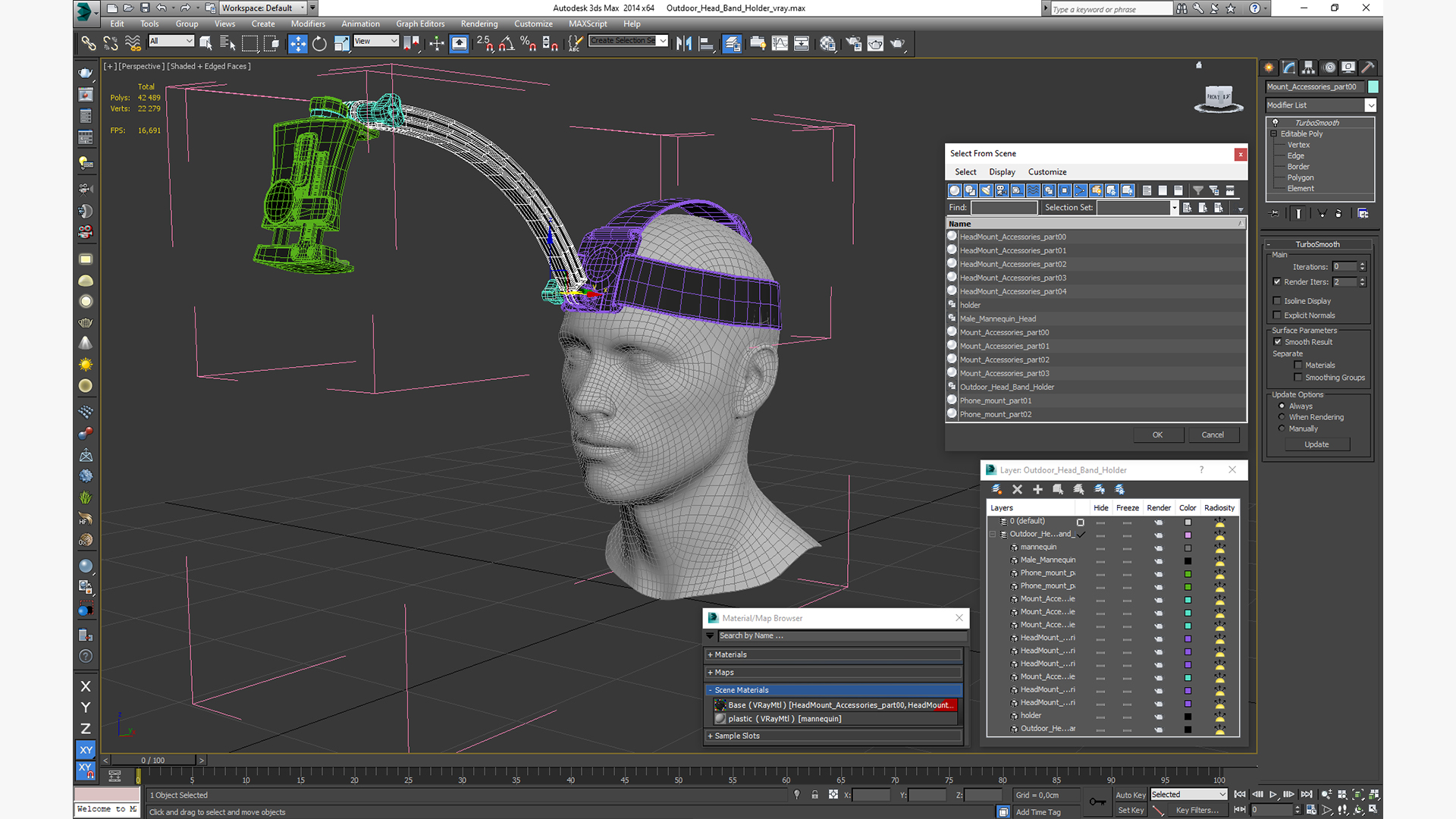Open the Animation menu
1456x819 pixels.
pyautogui.click(x=360, y=24)
